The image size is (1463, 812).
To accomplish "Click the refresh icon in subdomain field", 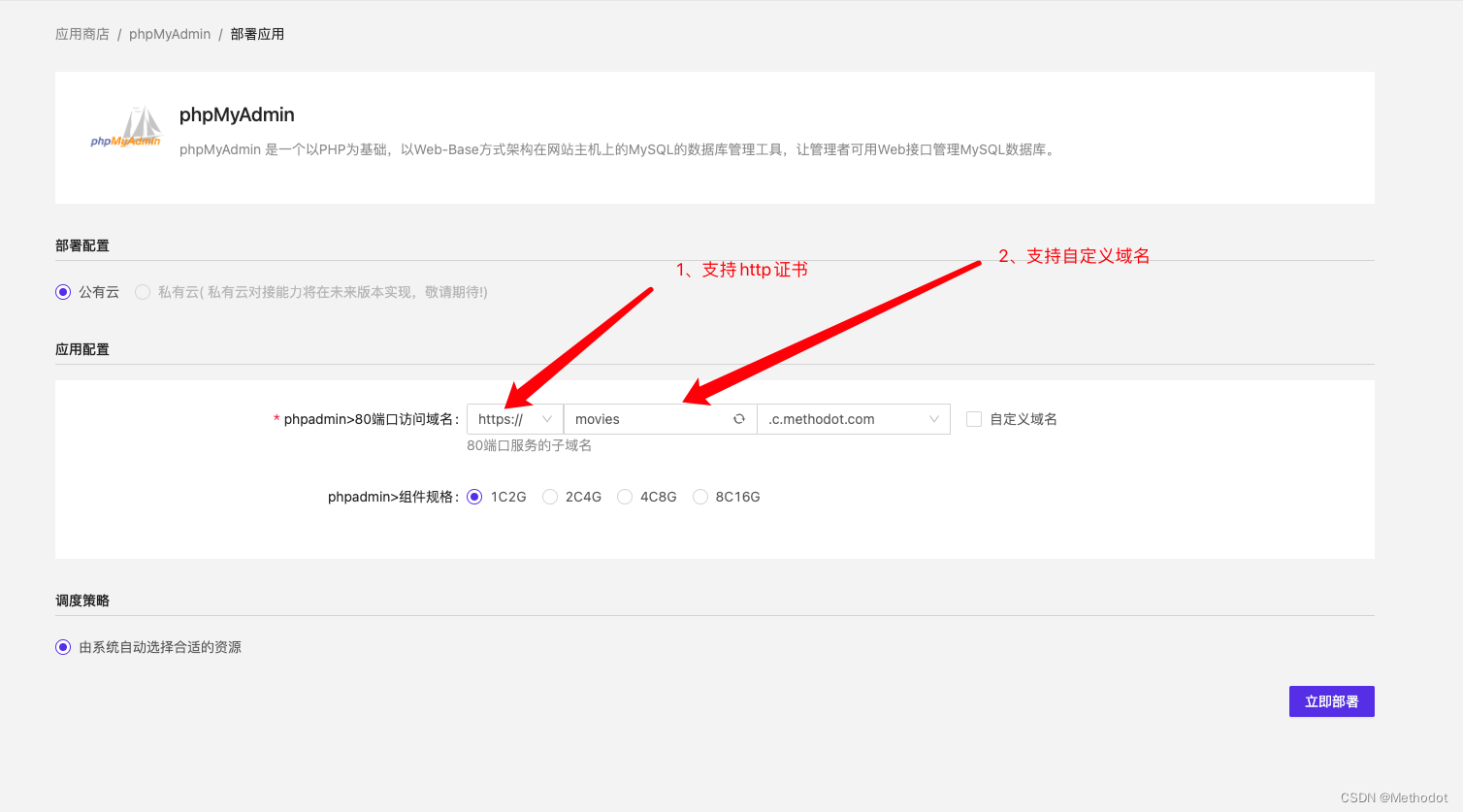I will click(x=739, y=419).
